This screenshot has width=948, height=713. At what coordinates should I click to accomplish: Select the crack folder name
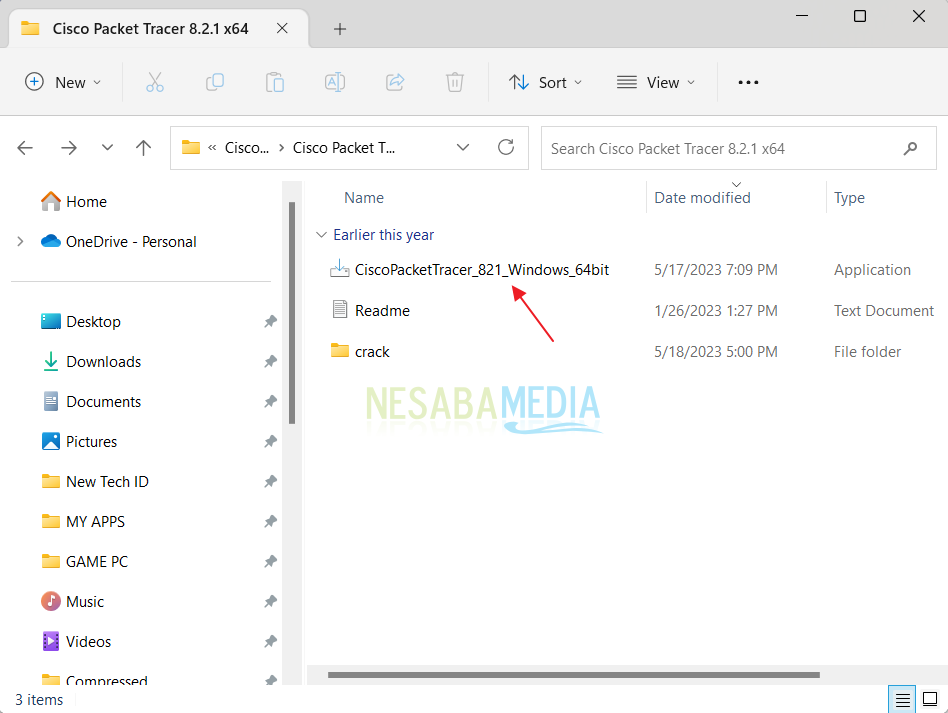coord(372,352)
